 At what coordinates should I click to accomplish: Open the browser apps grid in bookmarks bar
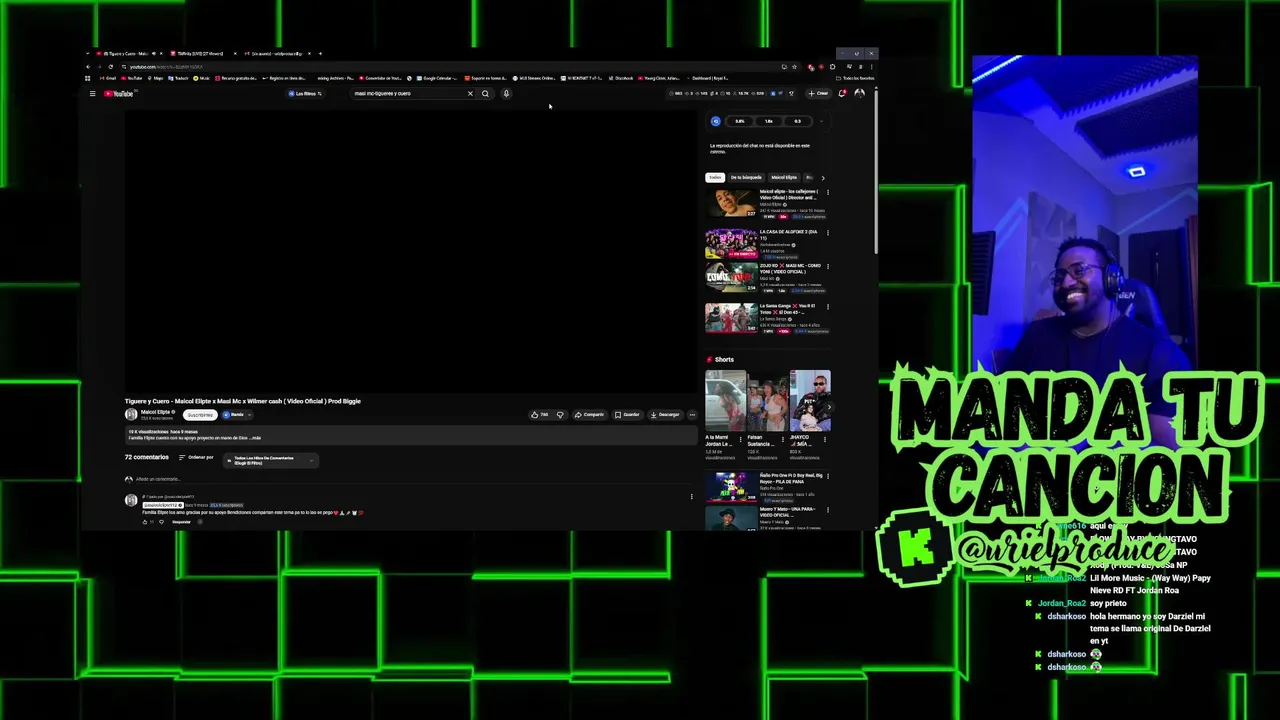click(88, 78)
